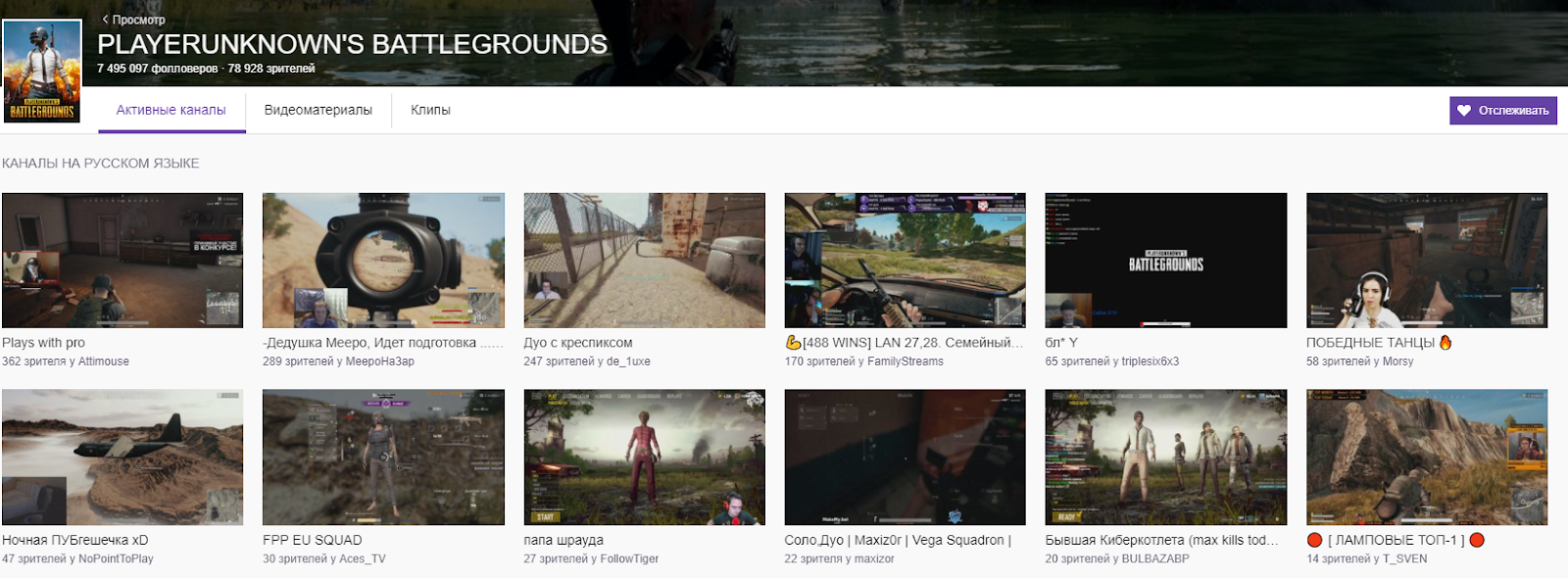Click the back chevron beside Просмотр
This screenshot has width=1568, height=578.
[x=105, y=20]
